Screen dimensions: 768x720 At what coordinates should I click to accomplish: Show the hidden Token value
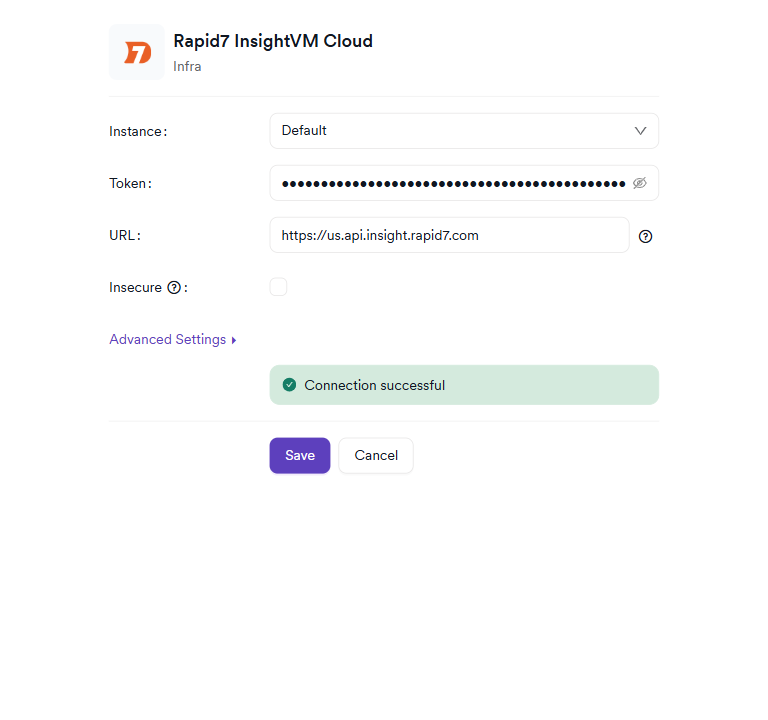point(639,183)
